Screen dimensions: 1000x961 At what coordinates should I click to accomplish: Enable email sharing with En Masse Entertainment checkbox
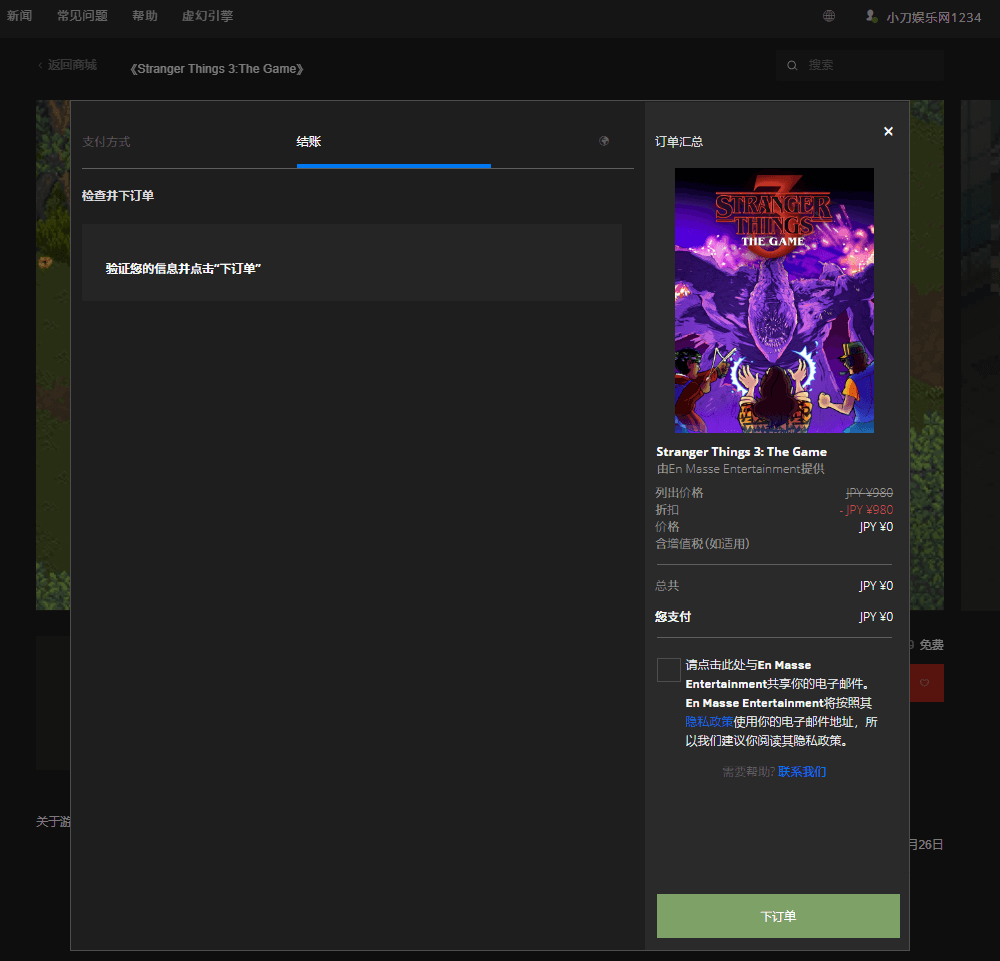[668, 670]
